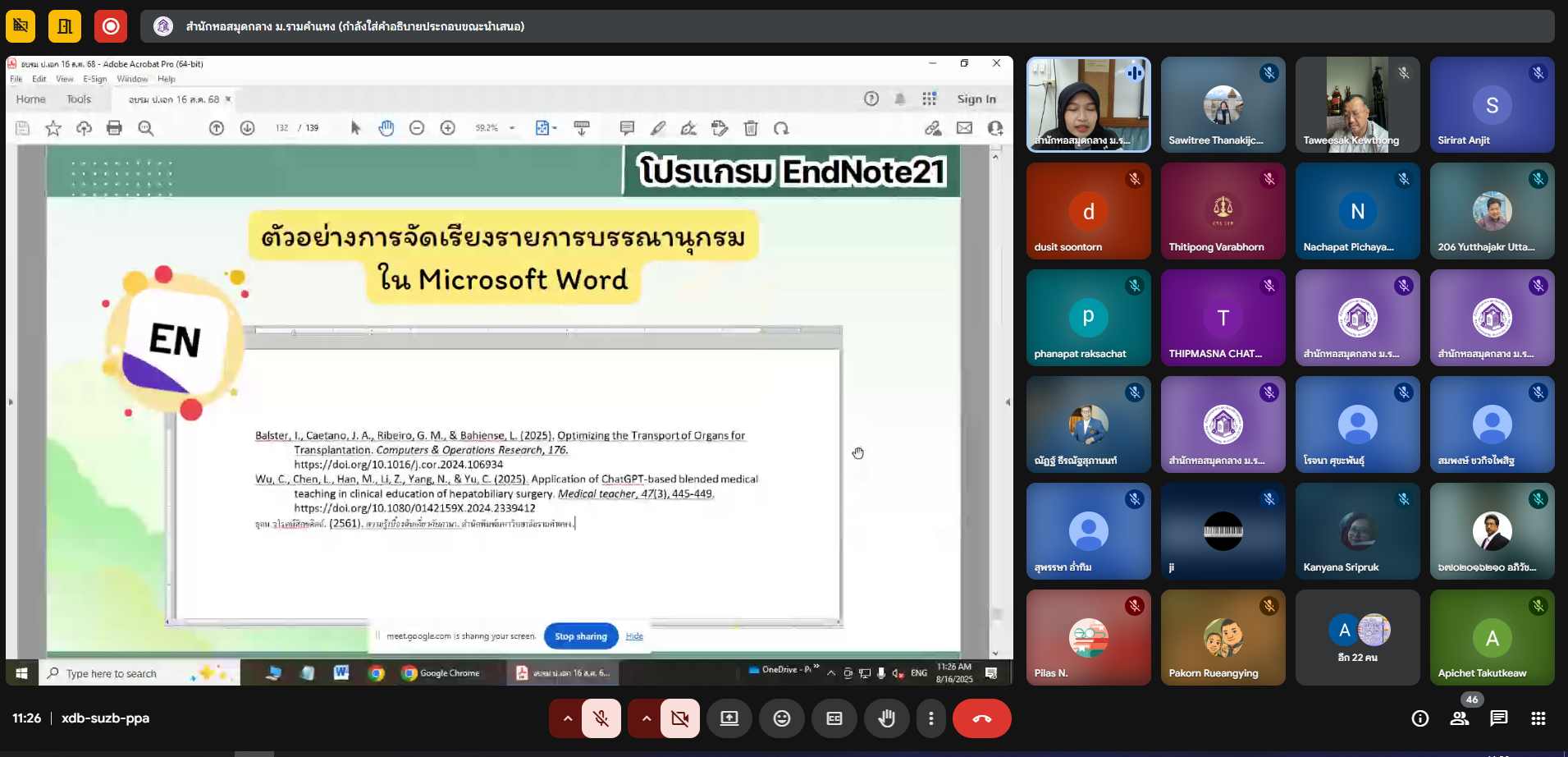Select the Highlight pen tool
Screen dimensions: 1568x757
(x=658, y=128)
